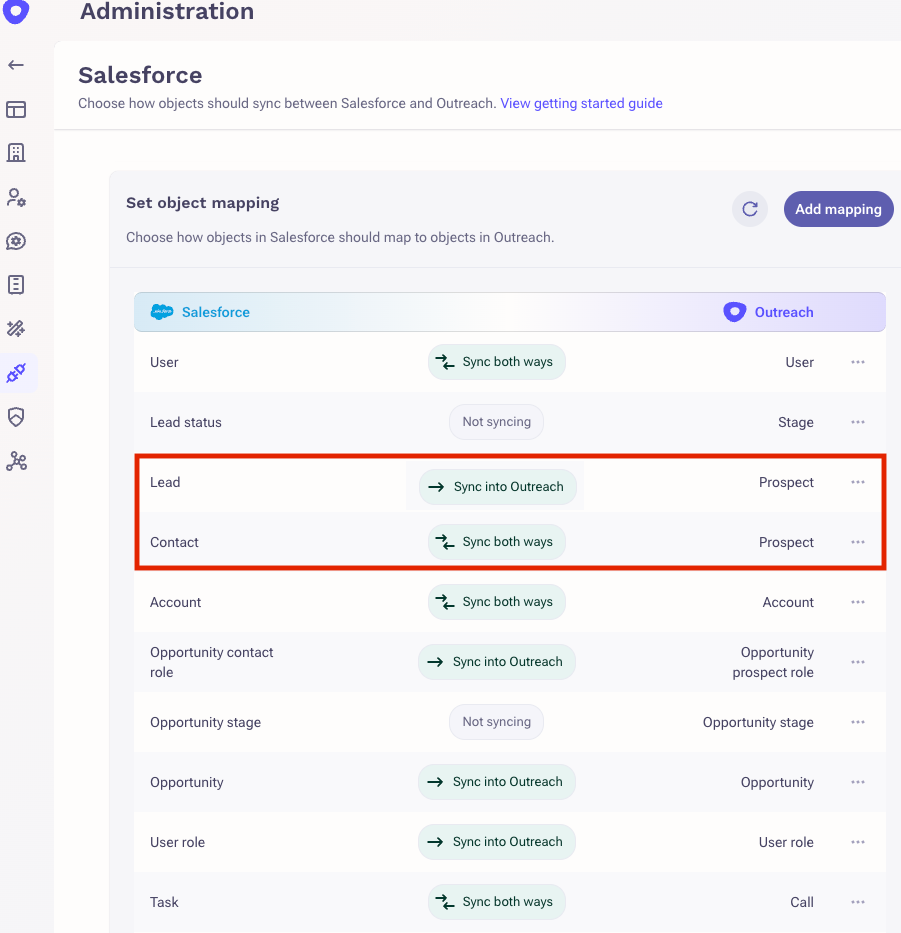Open the security shield icon
The height and width of the screenshot is (933, 901).
(x=16, y=417)
